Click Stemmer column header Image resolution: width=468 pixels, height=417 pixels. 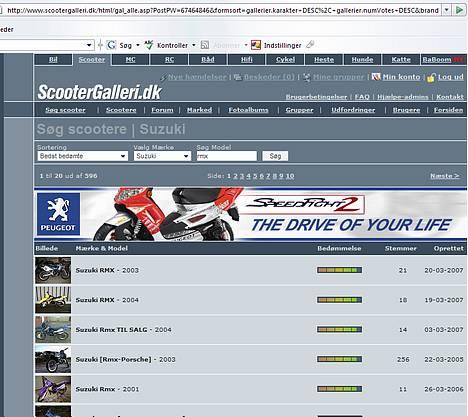pyautogui.click(x=400, y=248)
